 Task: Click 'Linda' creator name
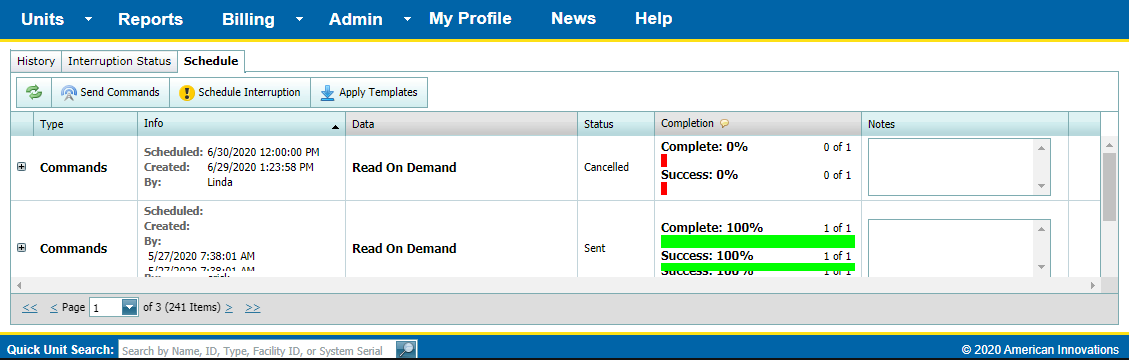(220, 181)
